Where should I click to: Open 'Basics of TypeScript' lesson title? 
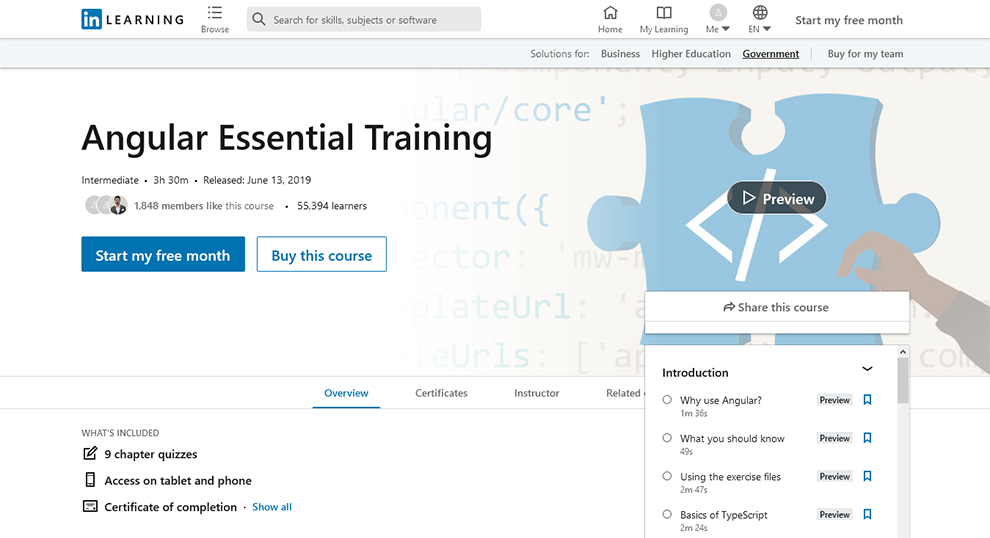[724, 515]
